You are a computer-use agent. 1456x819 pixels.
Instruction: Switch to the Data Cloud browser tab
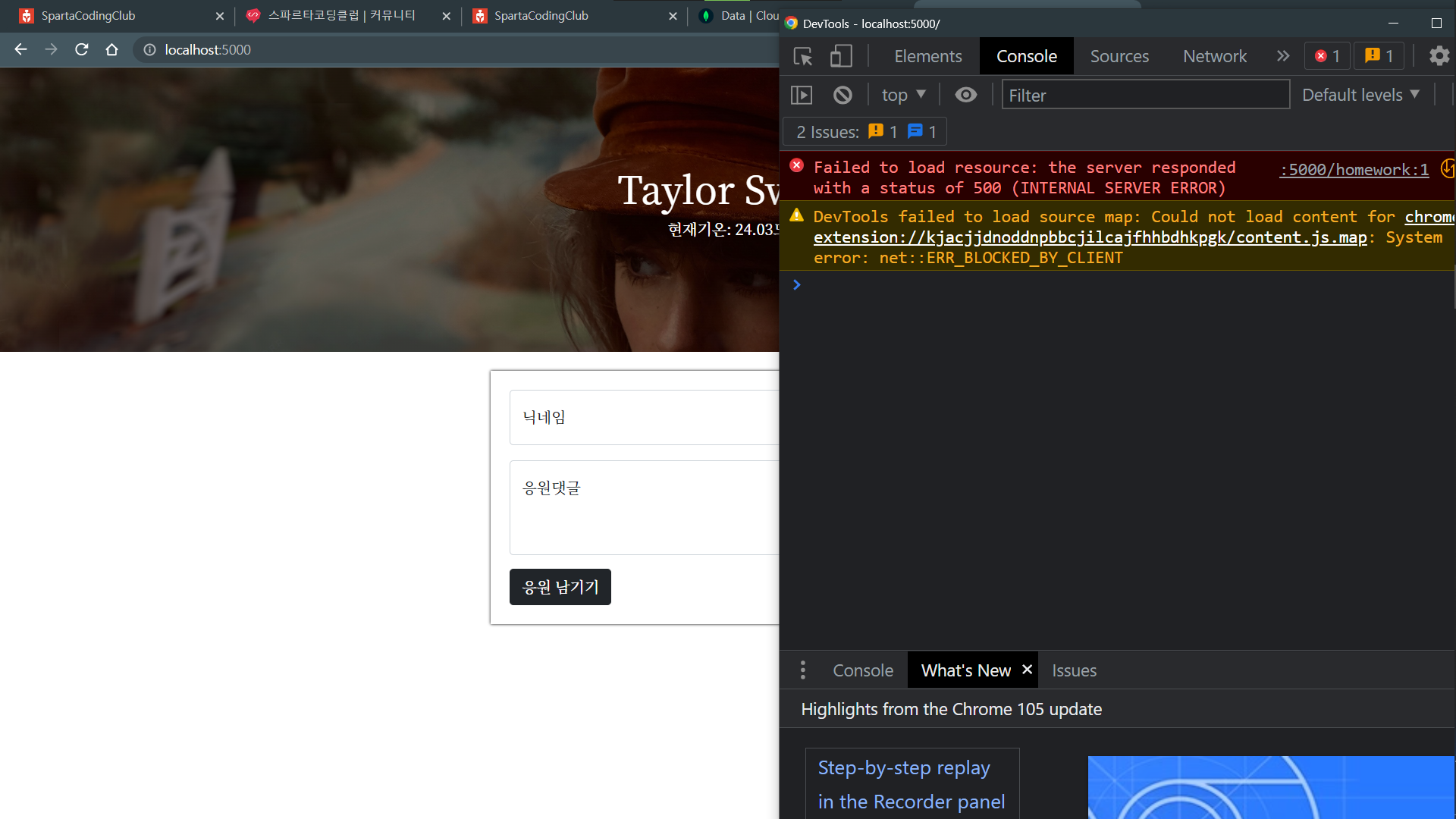click(736, 16)
